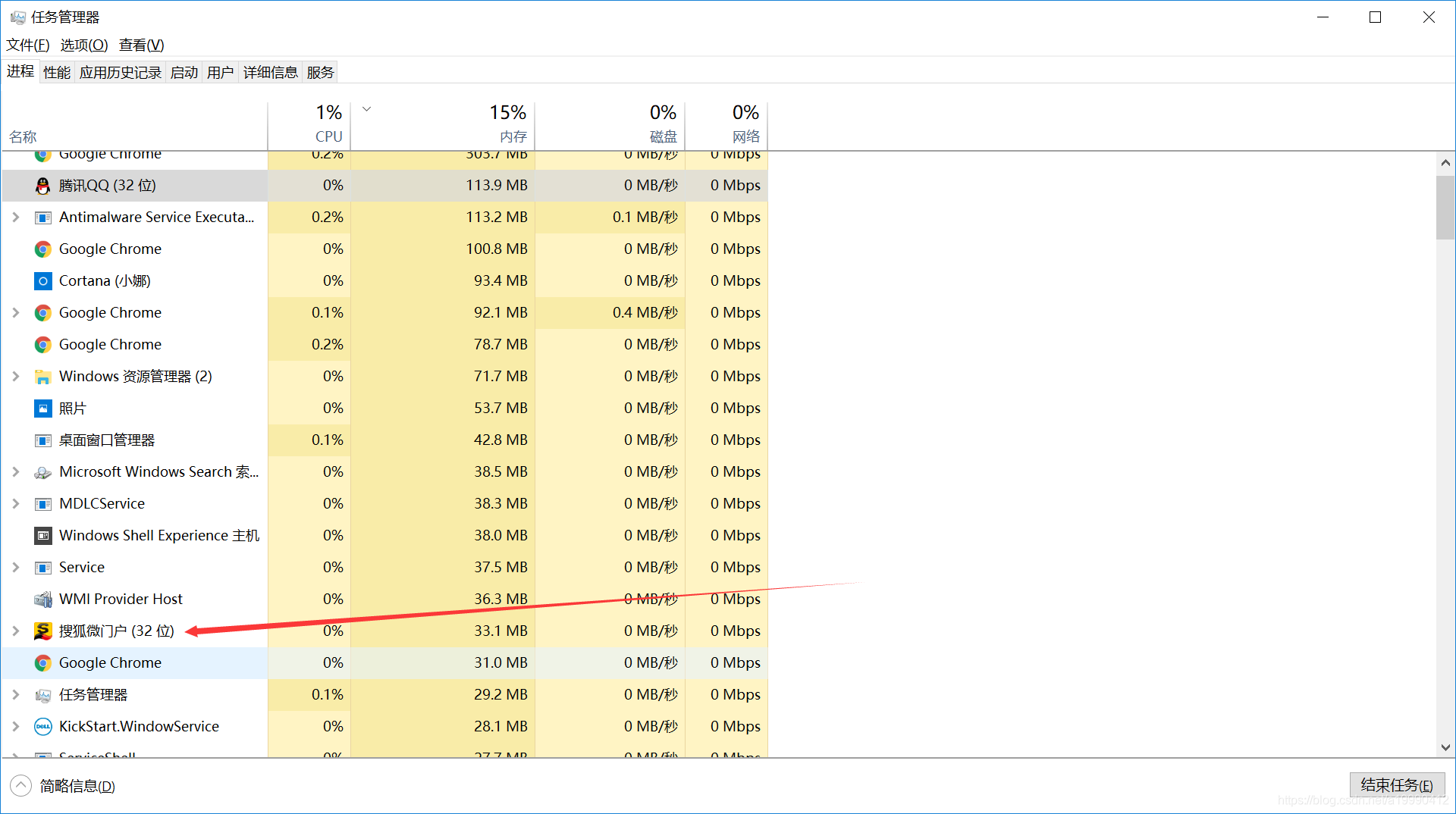
Task: Click the scrollbar down arrow
Action: point(1445,747)
